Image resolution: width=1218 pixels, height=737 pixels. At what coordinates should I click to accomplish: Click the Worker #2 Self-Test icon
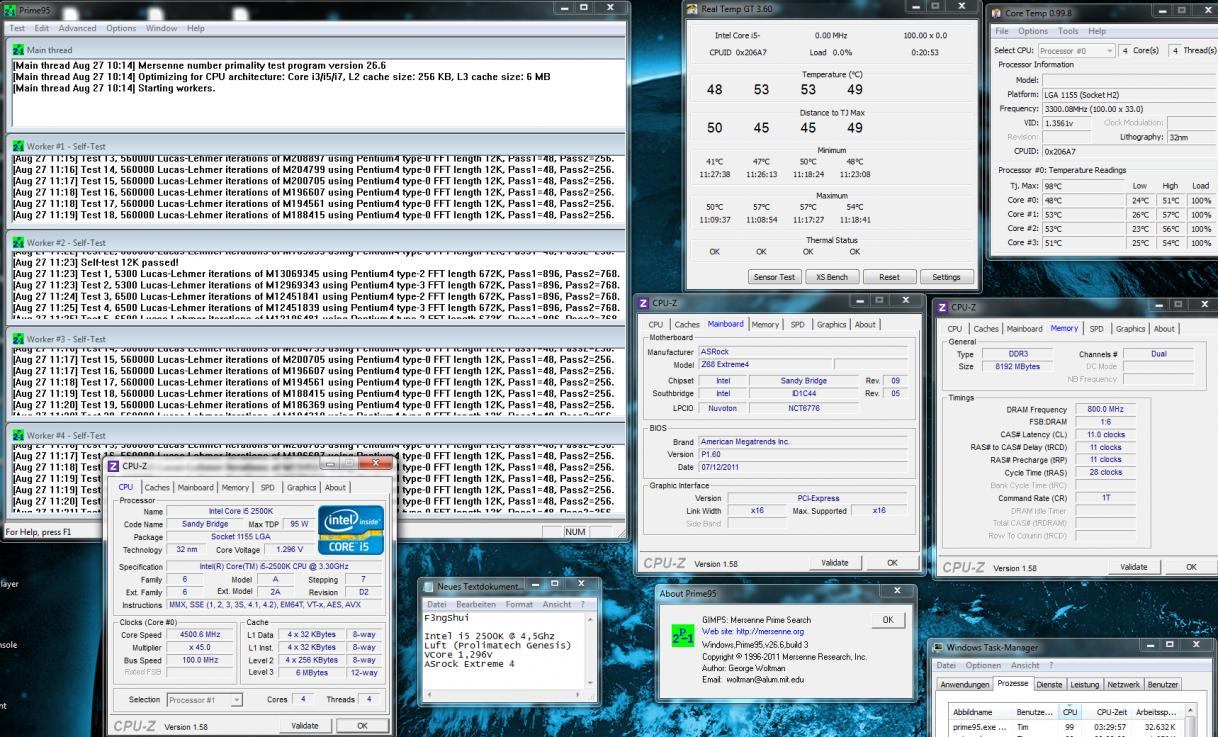pos(18,243)
